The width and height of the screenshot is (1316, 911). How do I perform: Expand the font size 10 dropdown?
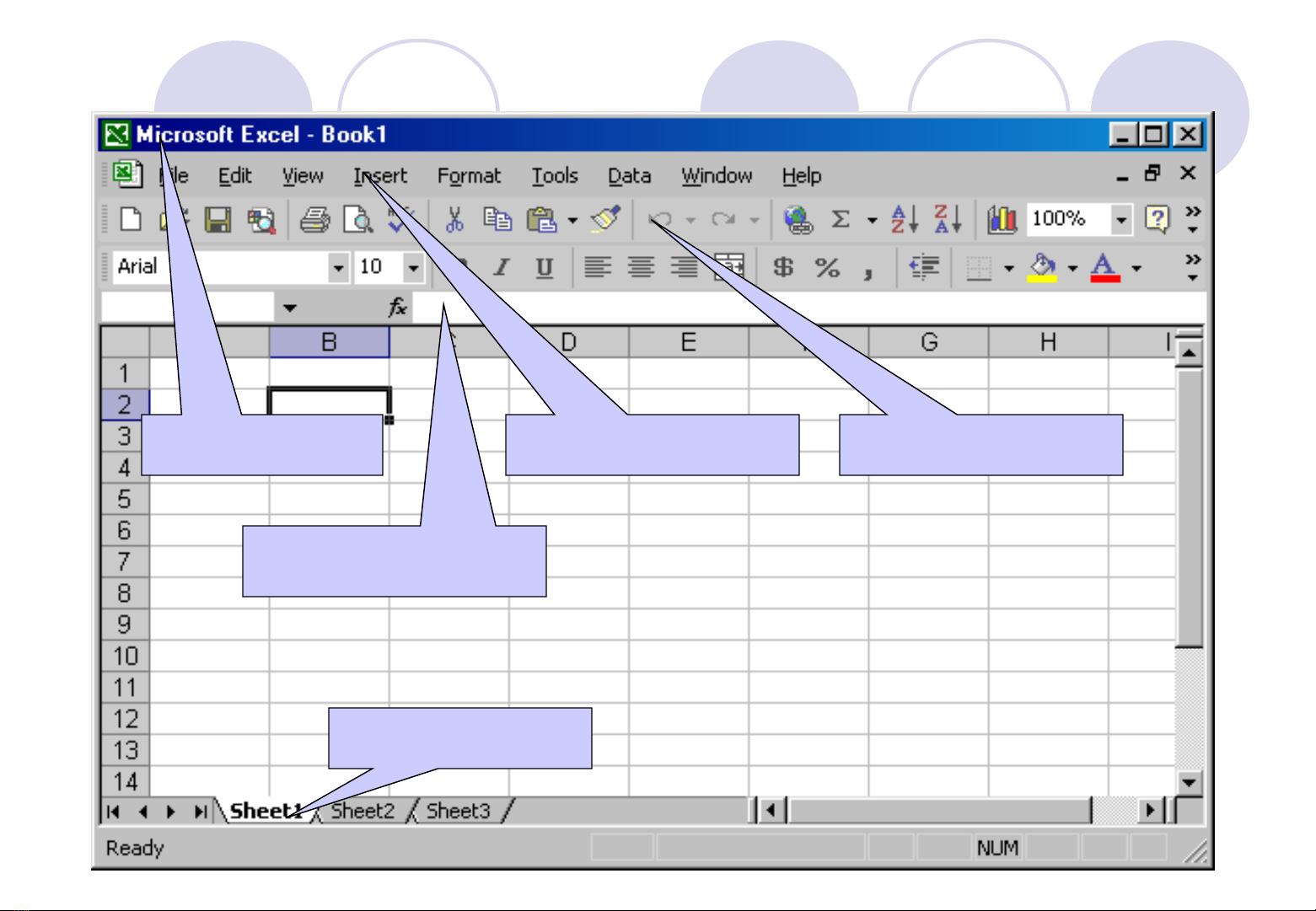click(x=413, y=268)
